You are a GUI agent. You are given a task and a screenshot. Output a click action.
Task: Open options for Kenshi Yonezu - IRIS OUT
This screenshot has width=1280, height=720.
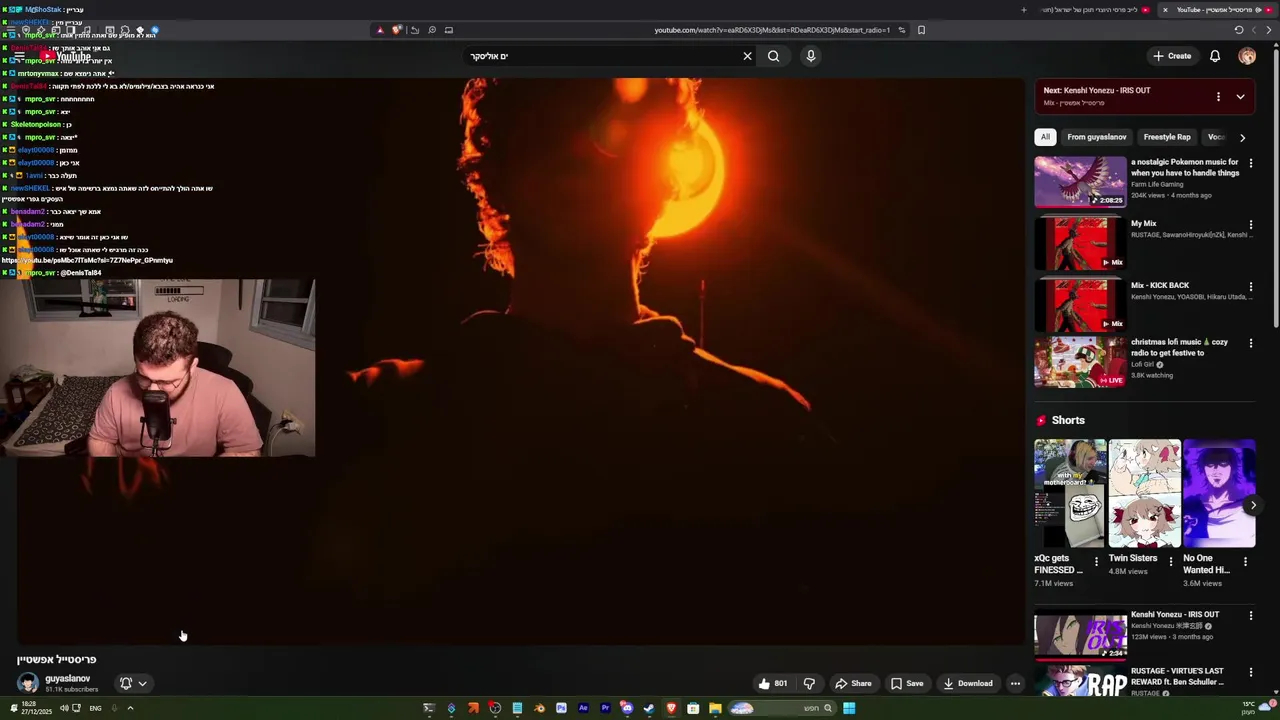(x=1250, y=615)
